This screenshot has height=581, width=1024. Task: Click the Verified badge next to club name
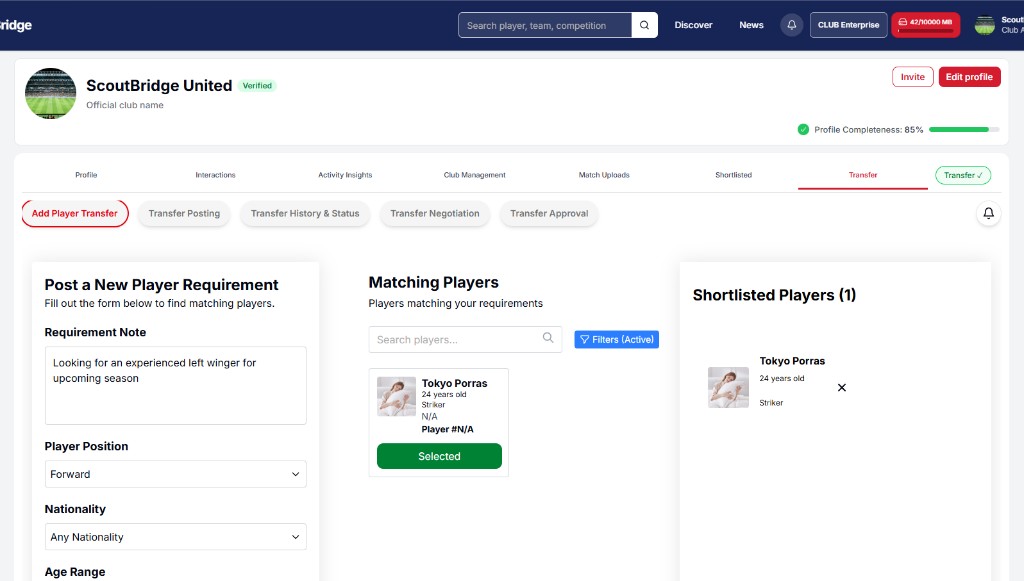tap(257, 86)
